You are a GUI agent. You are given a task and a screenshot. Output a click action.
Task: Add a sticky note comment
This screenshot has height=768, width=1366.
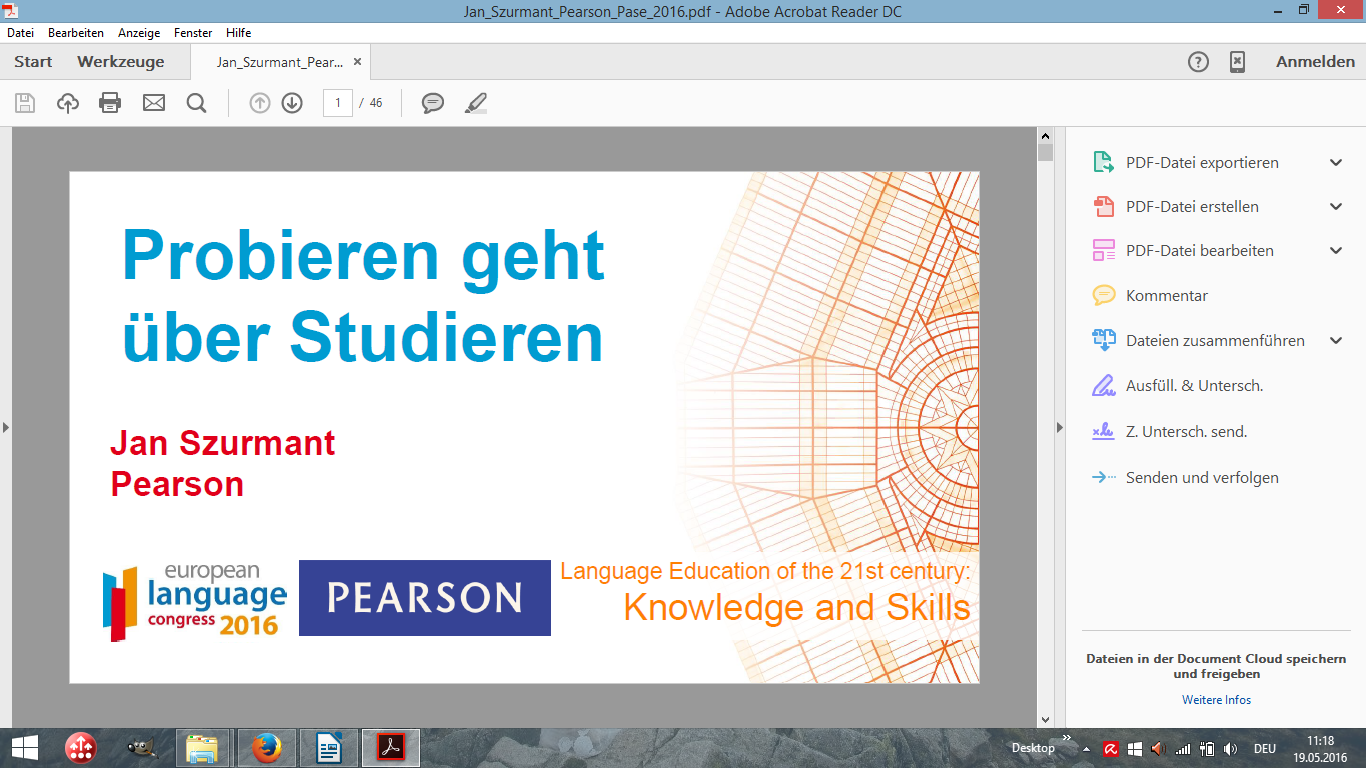[433, 103]
